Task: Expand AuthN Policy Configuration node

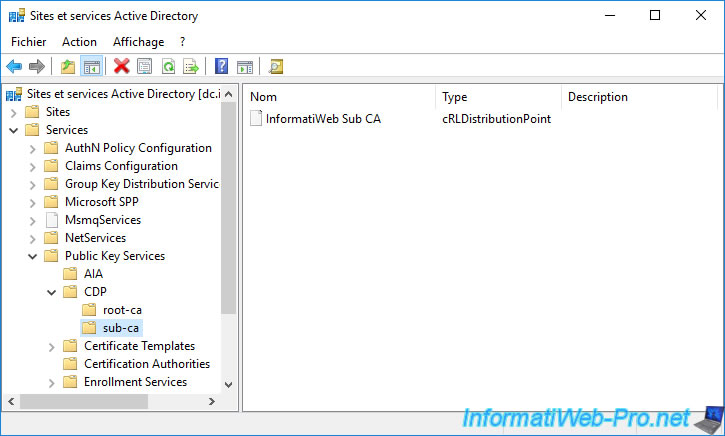Action: (32, 149)
